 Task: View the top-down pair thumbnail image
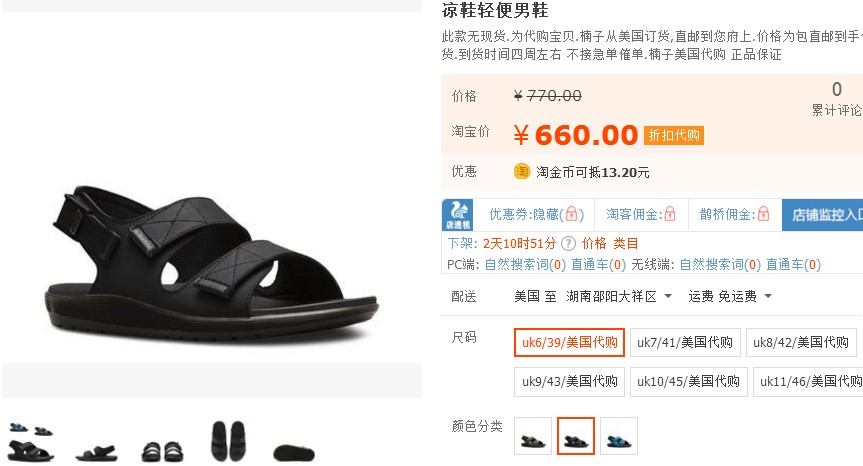(x=228, y=441)
